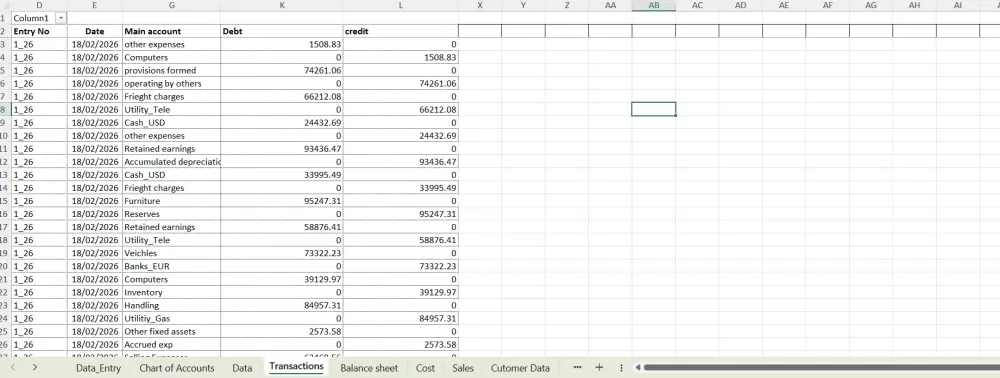Select column X header
Screen dimensions: 1000x378
(480, 5)
